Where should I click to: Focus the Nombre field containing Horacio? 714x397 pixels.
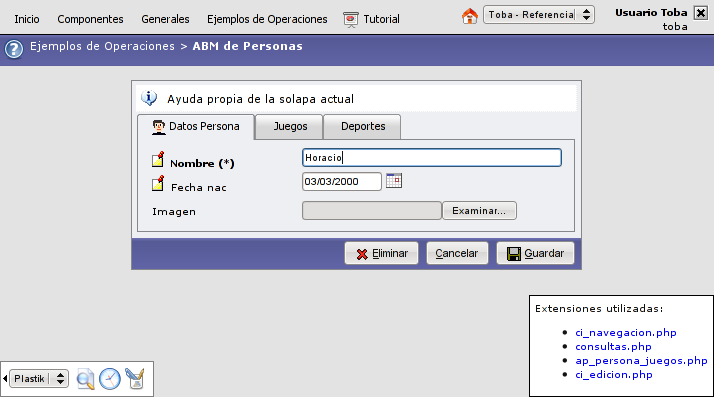pyautogui.click(x=432, y=158)
